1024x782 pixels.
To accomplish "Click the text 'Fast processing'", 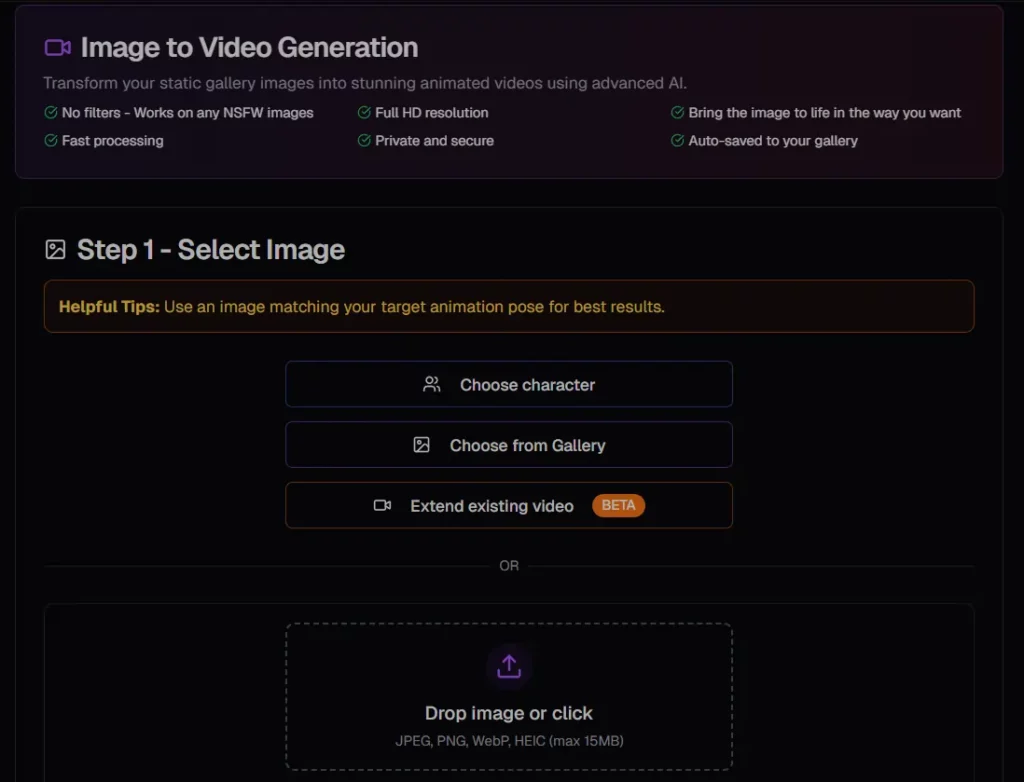I will [112, 141].
